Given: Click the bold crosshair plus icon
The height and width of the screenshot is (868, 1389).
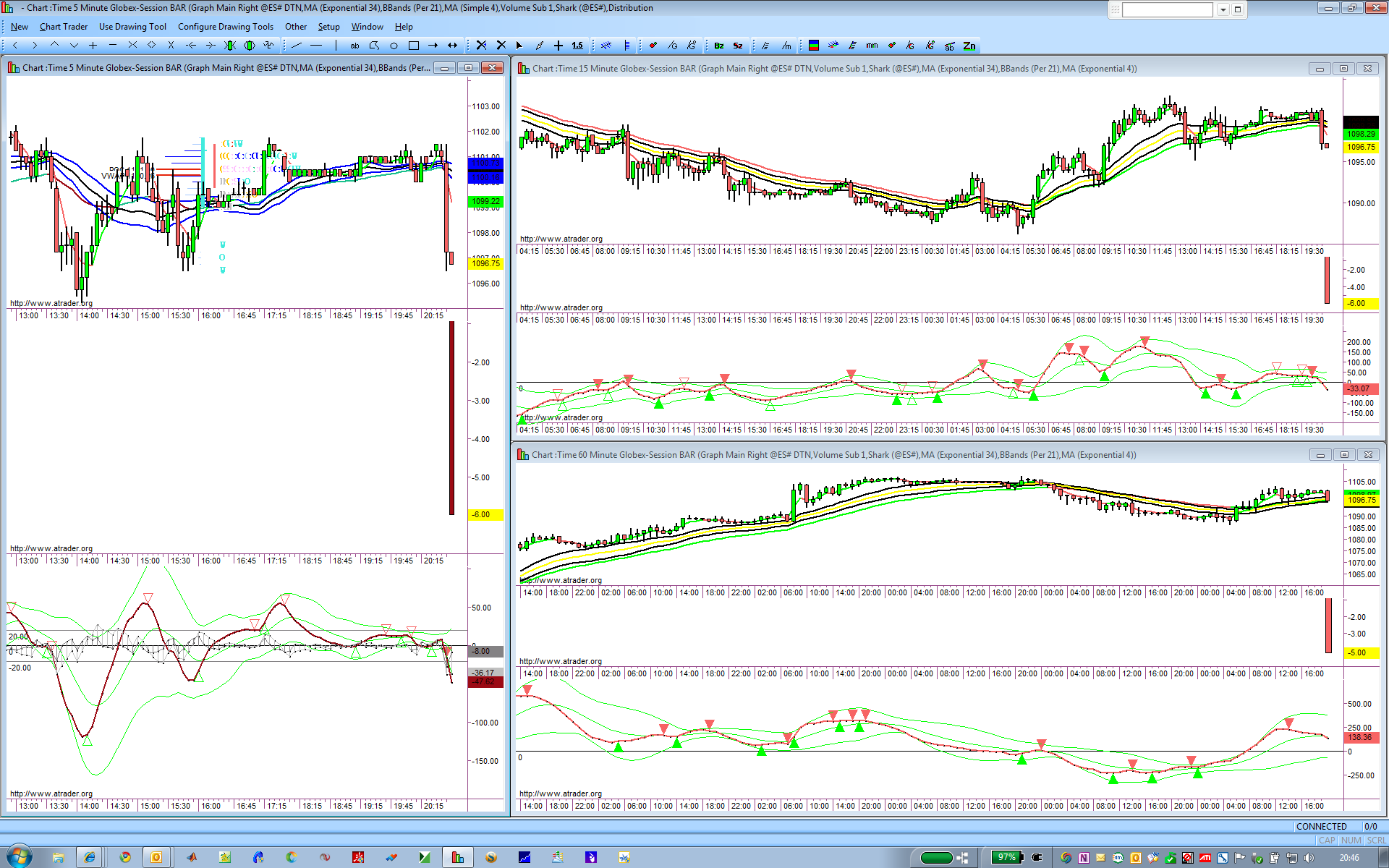Looking at the screenshot, I should [x=558, y=46].
